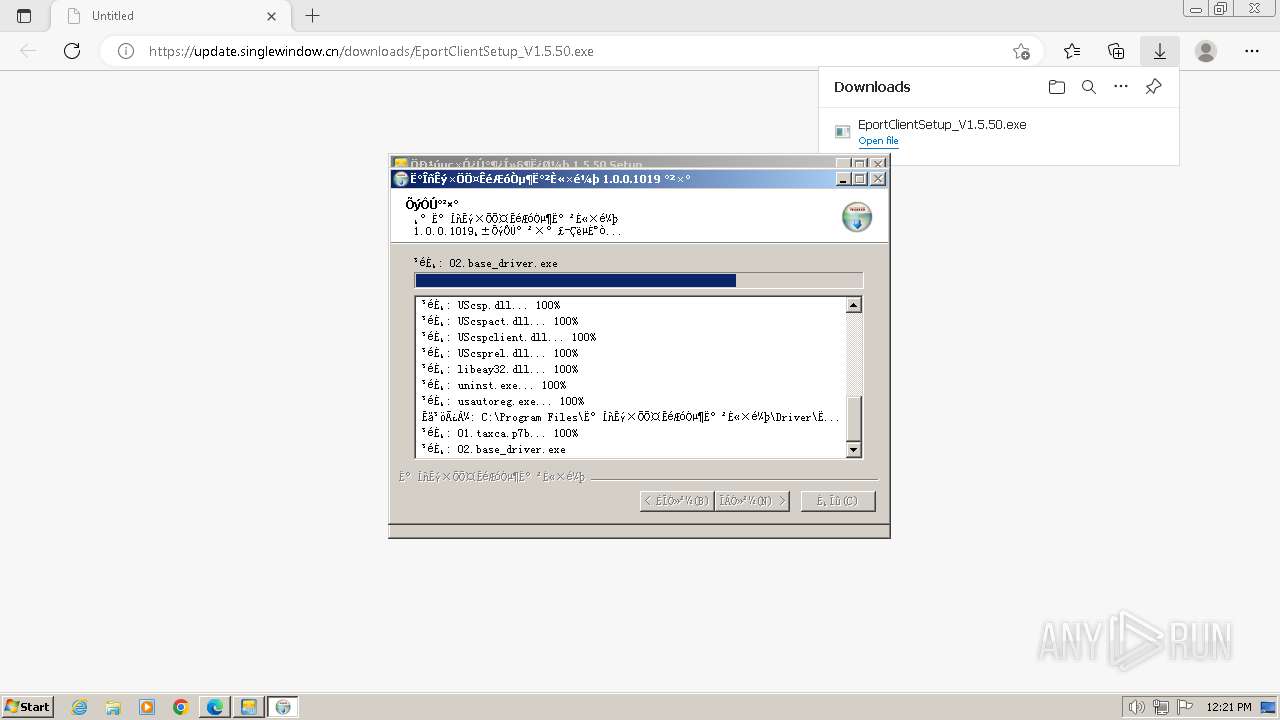Click the Cancel (C) button
Screen dimensions: 1280x720
(838, 500)
